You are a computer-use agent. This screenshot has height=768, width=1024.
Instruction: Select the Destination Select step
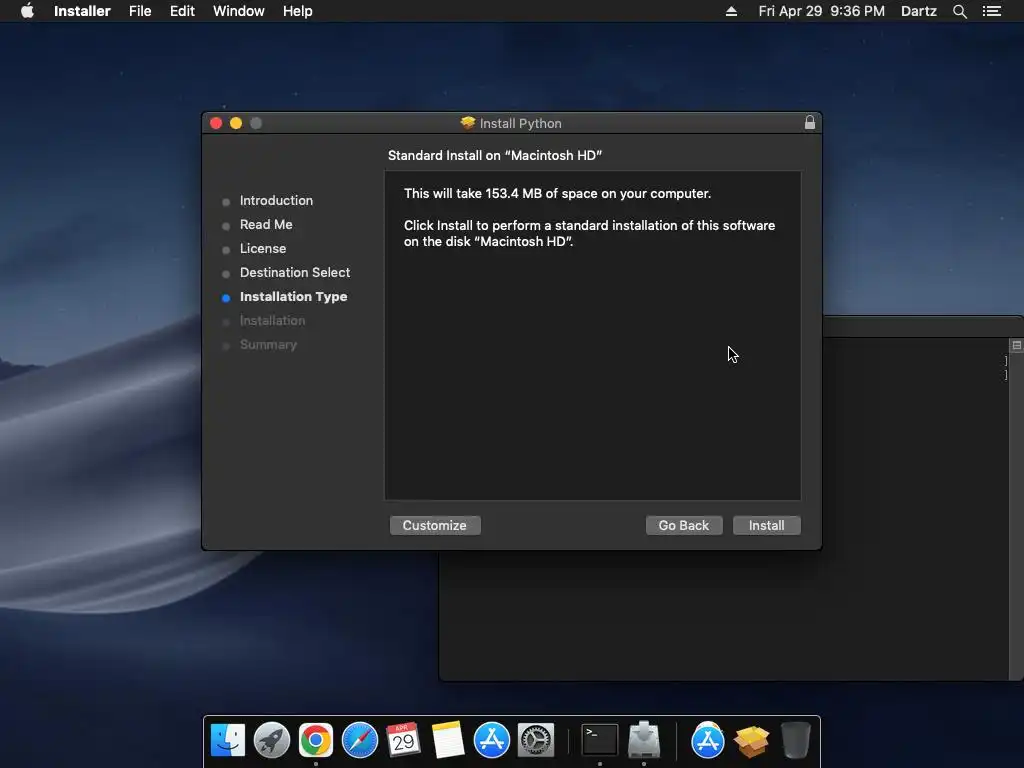click(x=295, y=272)
